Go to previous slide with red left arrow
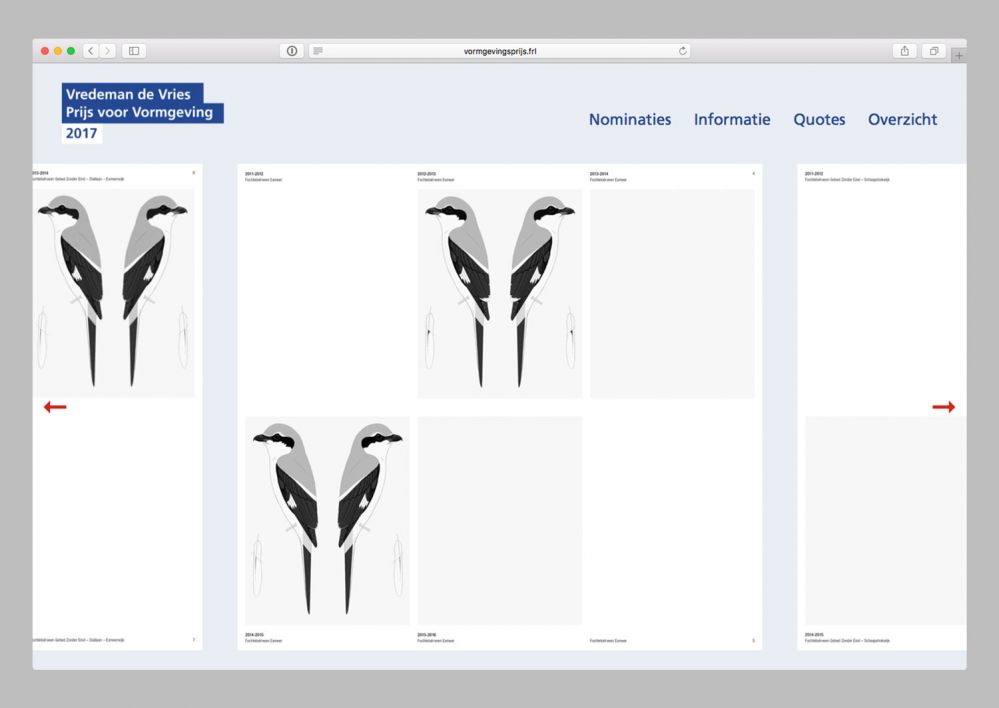The width and height of the screenshot is (999, 708). click(55, 407)
